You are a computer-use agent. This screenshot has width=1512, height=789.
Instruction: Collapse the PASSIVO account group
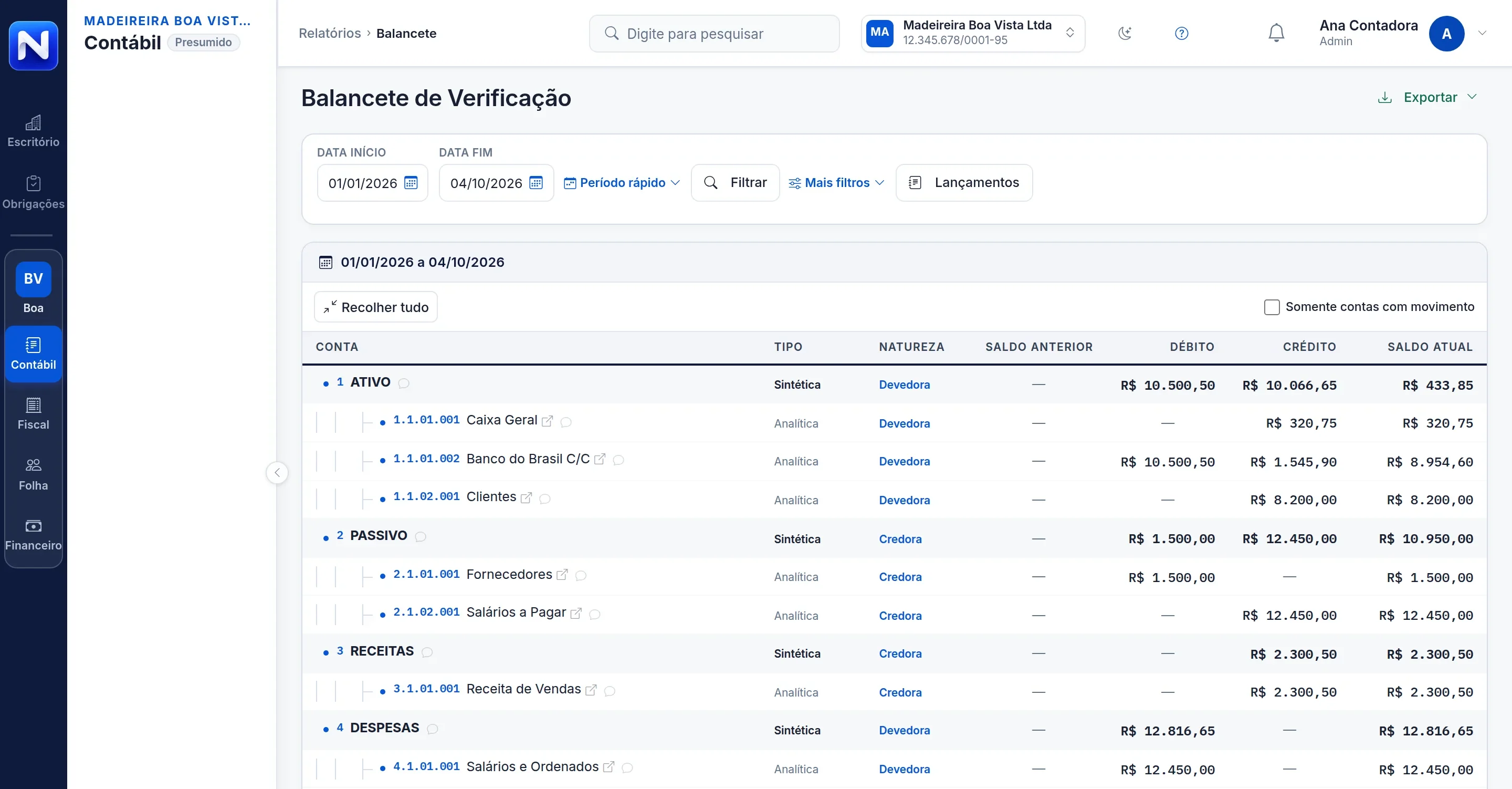tap(325, 538)
